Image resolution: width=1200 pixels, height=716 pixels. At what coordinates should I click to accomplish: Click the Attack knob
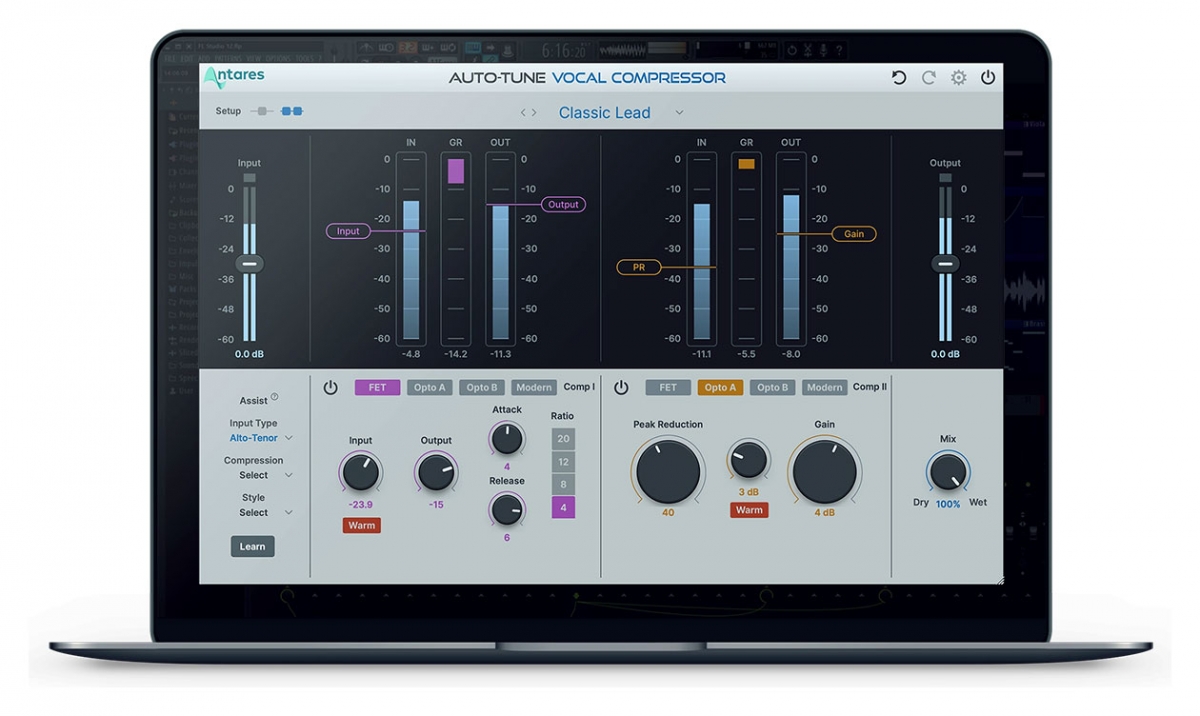(x=507, y=438)
